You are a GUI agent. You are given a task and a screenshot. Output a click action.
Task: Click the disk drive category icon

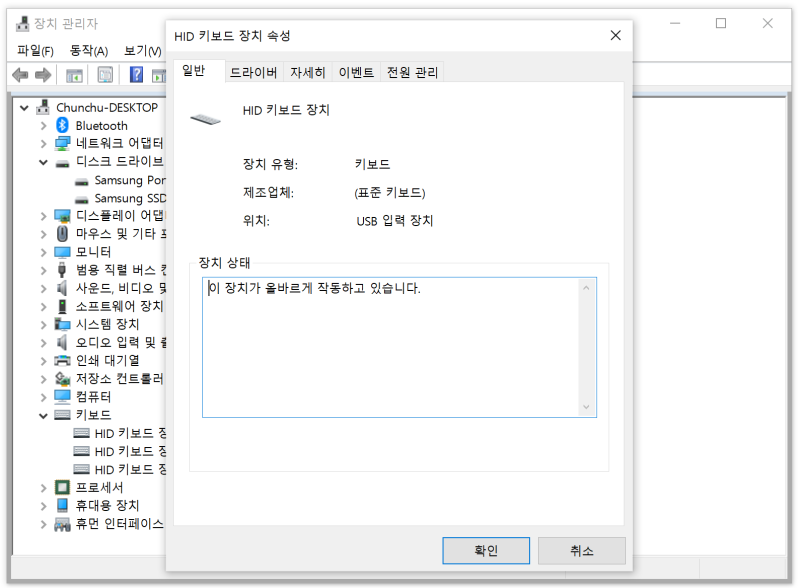coord(62,163)
